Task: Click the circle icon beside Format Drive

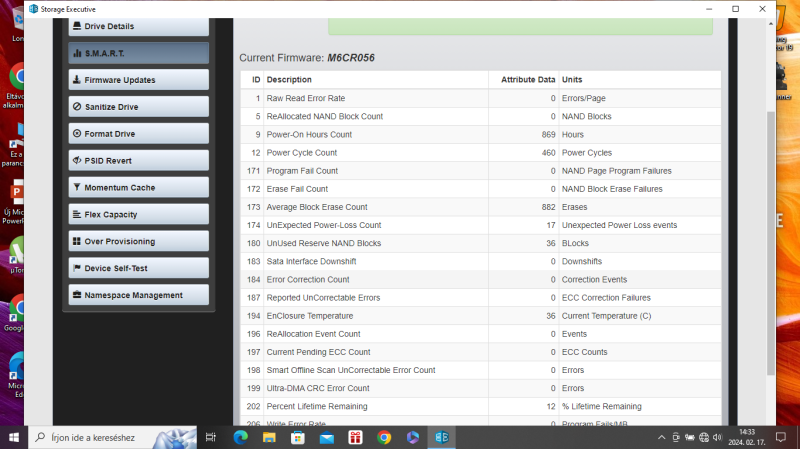Action: tap(77, 134)
